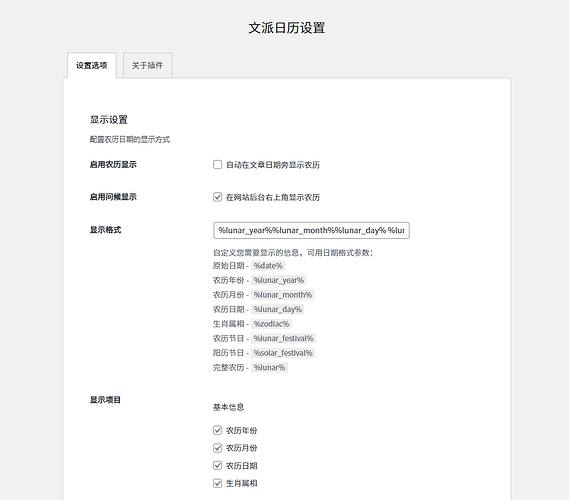
Task: Click the %date% format code
Action: click(268, 266)
